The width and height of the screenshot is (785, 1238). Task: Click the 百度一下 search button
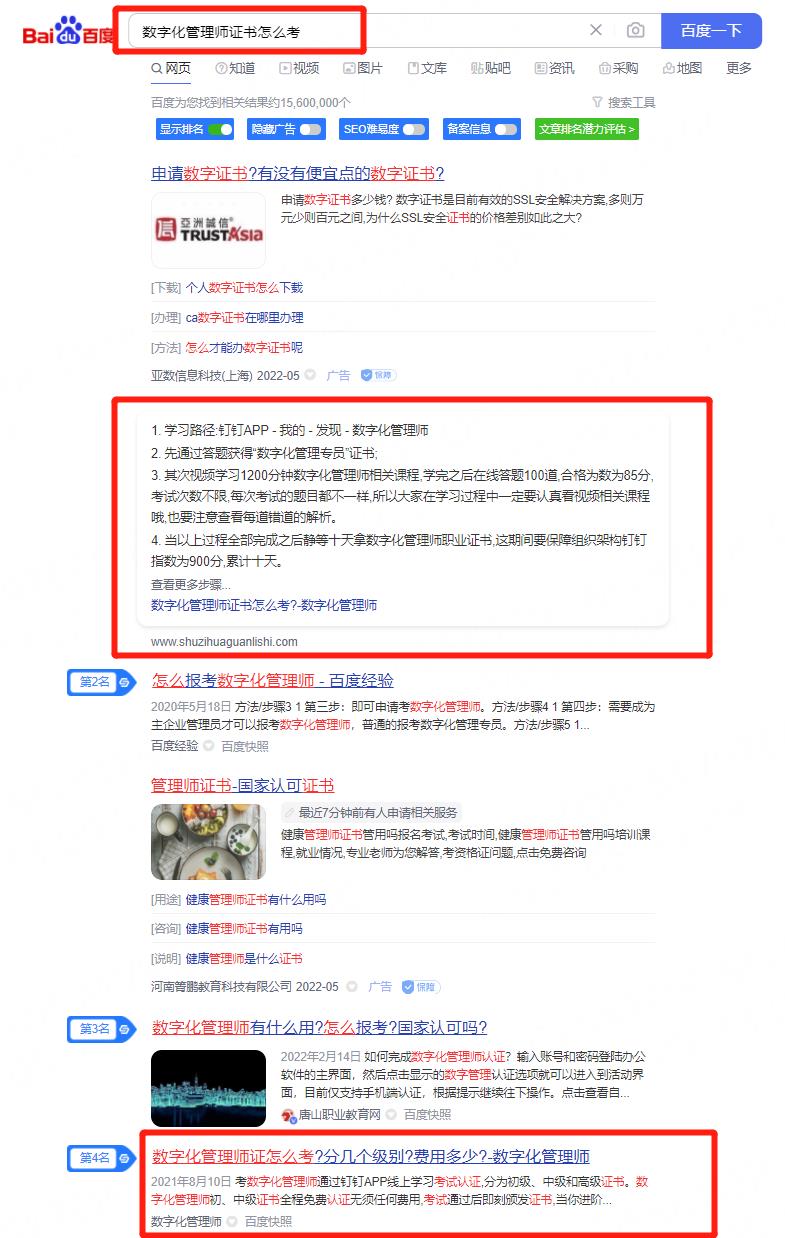711,30
